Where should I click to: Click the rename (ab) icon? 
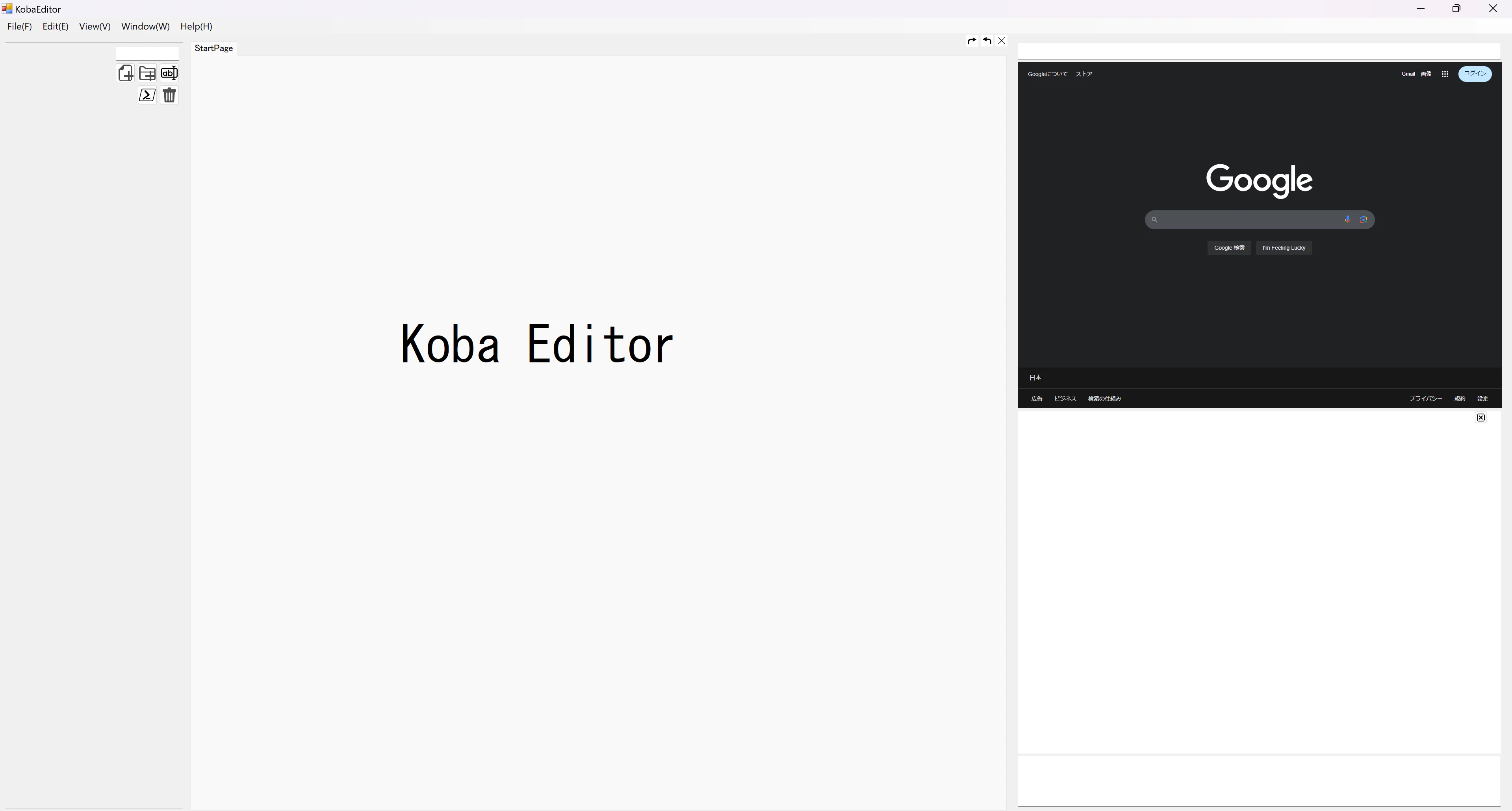pyautogui.click(x=169, y=73)
